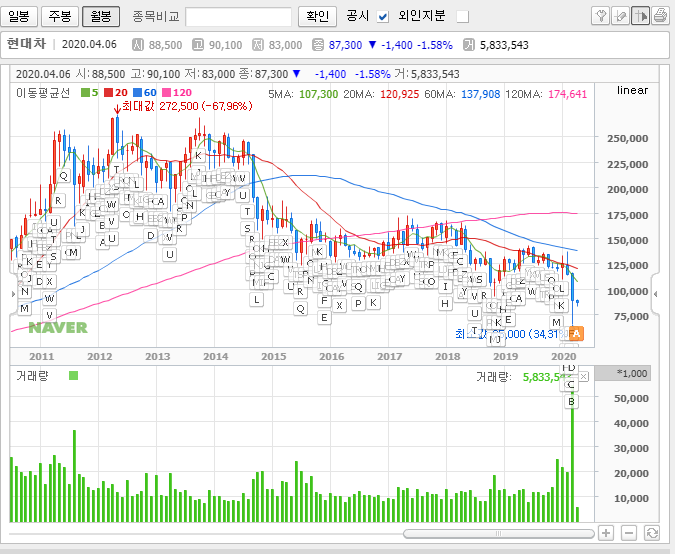Screen dimensions: 682x554
Task: Toggle the 공시 disclosure checkbox
Action: coord(383,17)
